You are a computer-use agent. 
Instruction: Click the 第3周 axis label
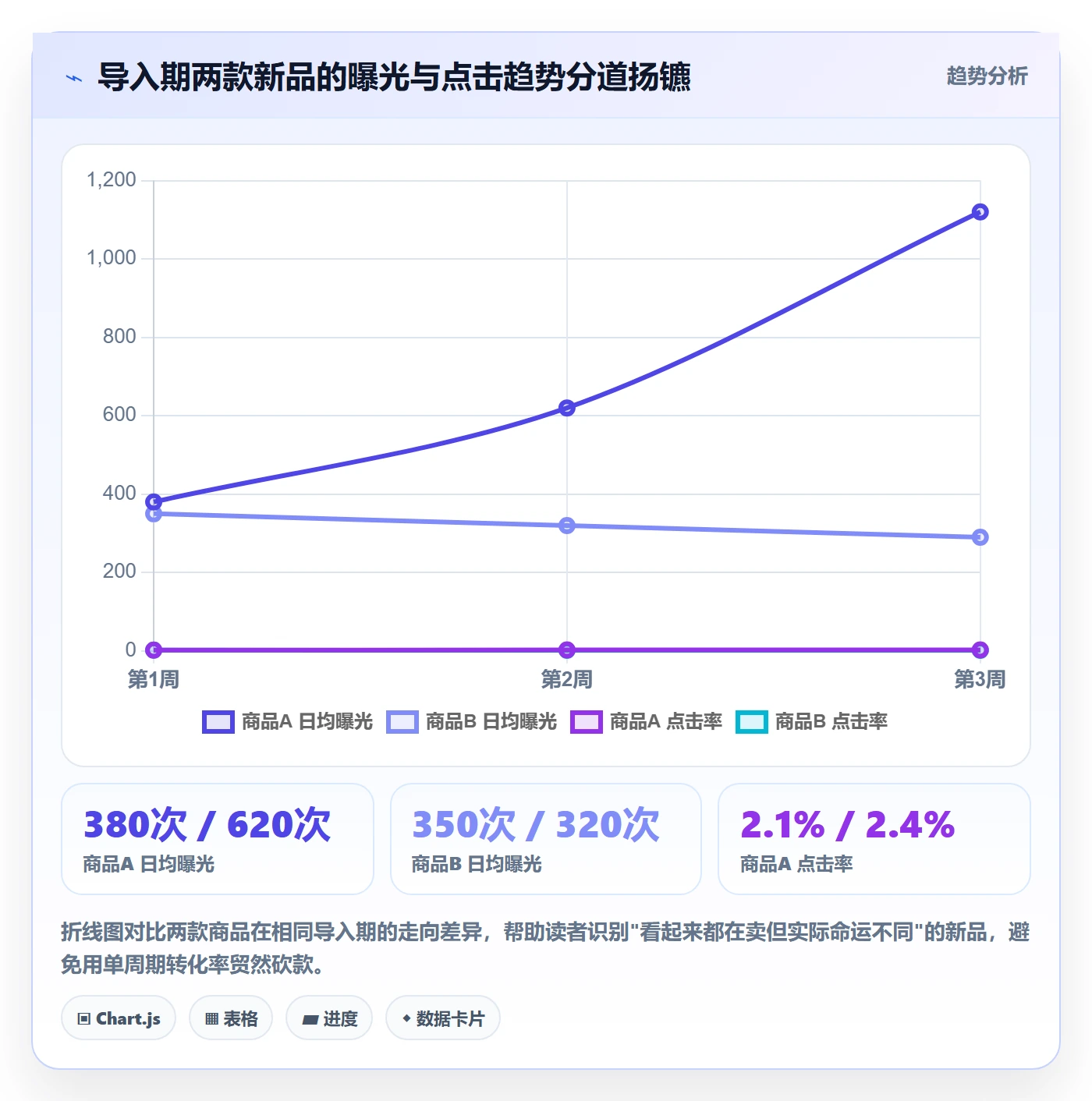pyautogui.click(x=980, y=680)
